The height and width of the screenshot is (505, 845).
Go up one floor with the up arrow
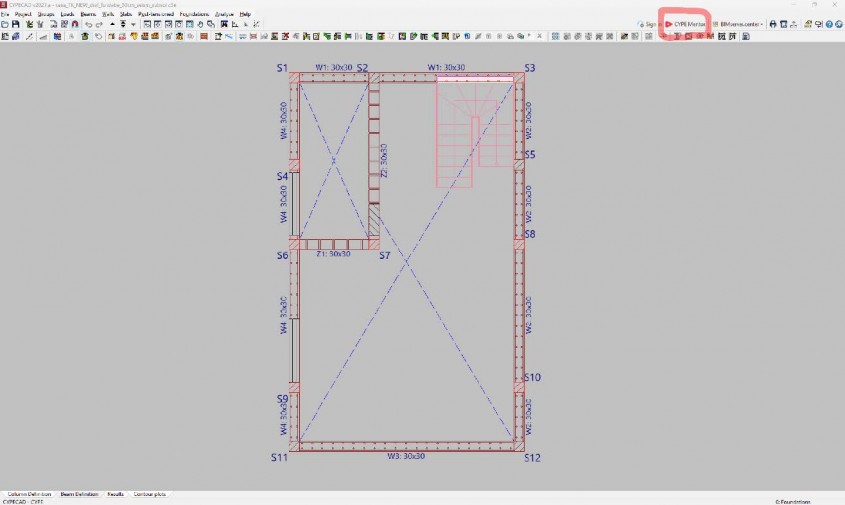(112, 24)
